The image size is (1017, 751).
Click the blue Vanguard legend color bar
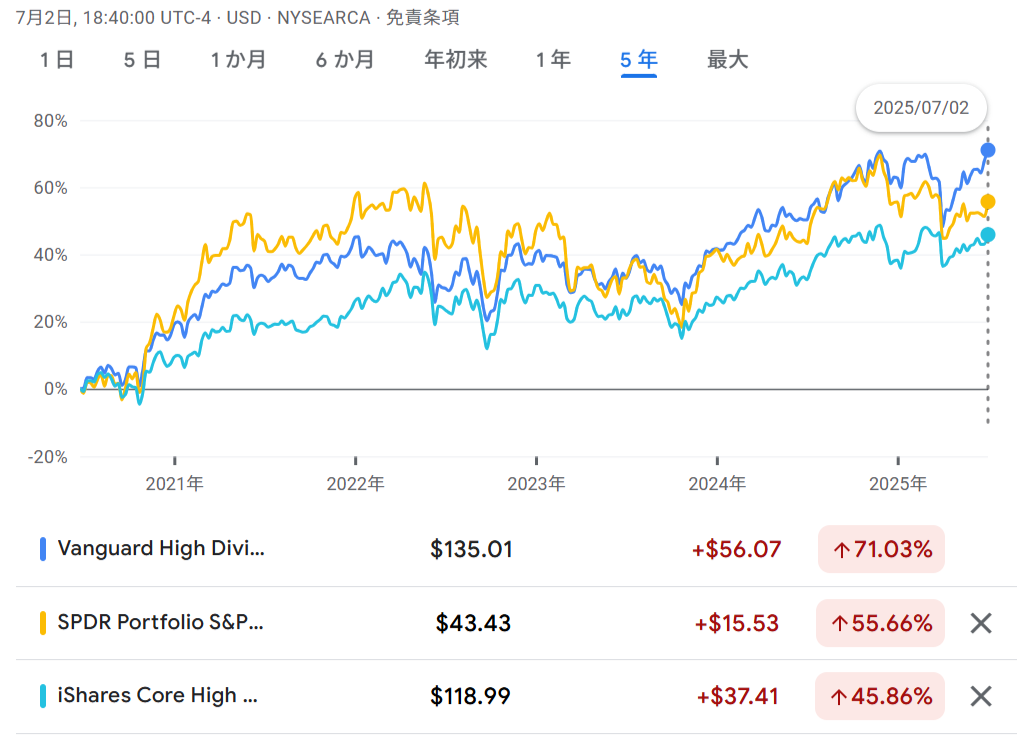43,549
